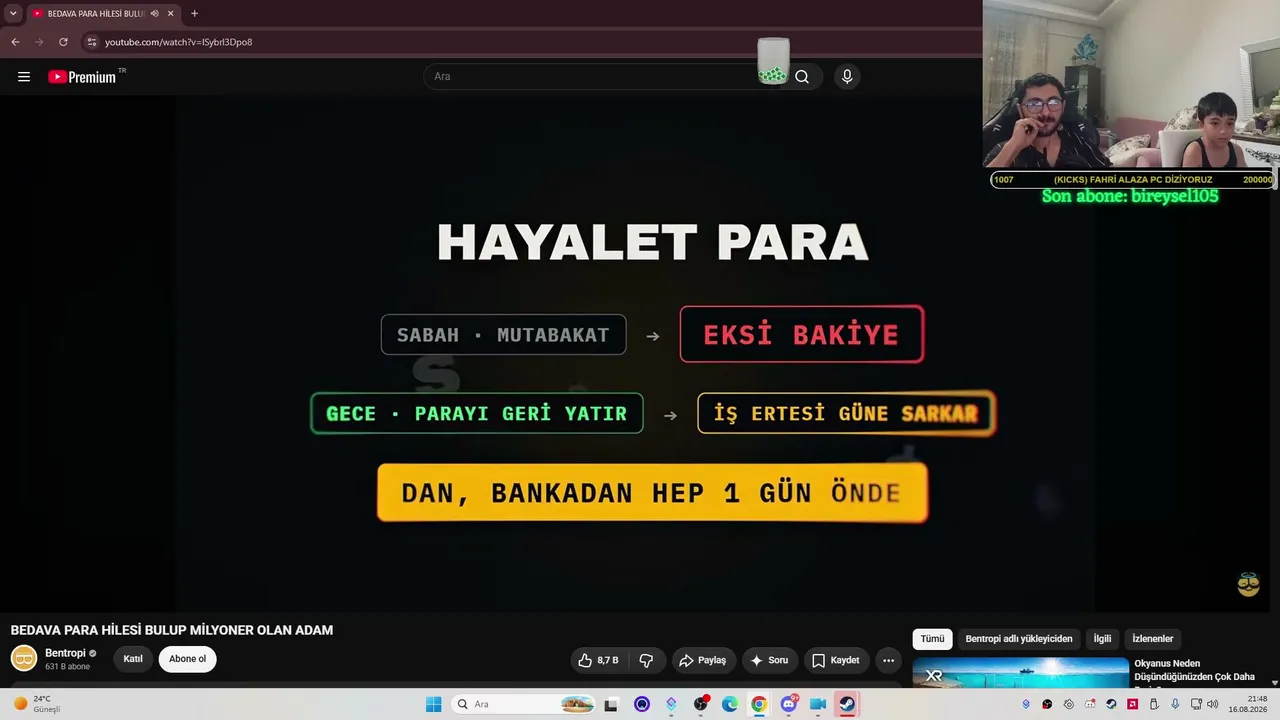Image resolution: width=1280 pixels, height=720 pixels.
Task: Open the Okyanus Neden video thumbnail
Action: coord(1021,672)
